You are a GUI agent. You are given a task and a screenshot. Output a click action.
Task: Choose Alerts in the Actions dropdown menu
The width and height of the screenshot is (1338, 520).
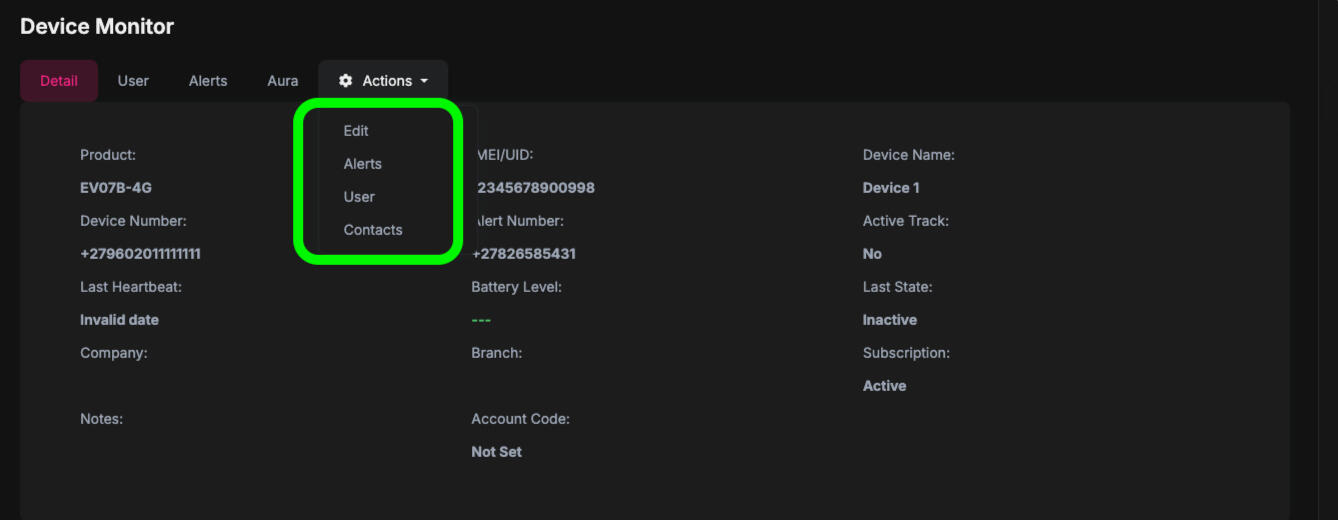363,164
